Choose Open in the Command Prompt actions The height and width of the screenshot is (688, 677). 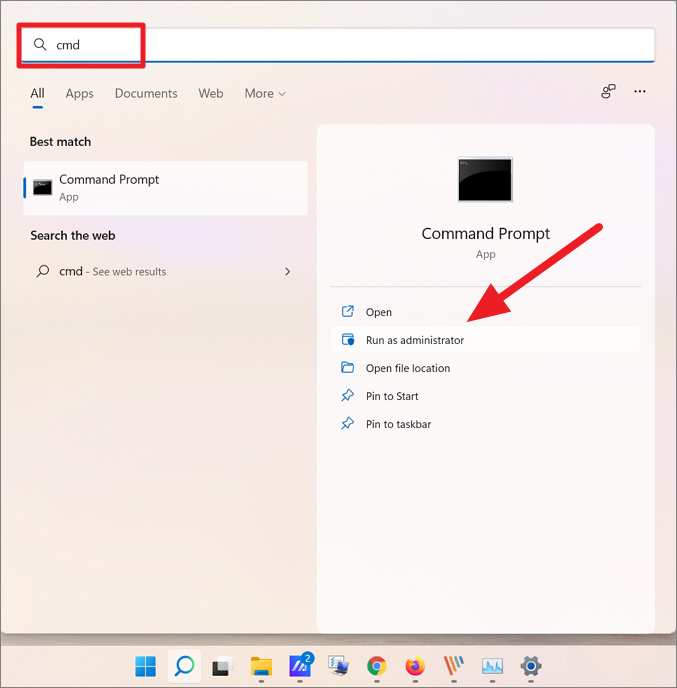(486, 312)
